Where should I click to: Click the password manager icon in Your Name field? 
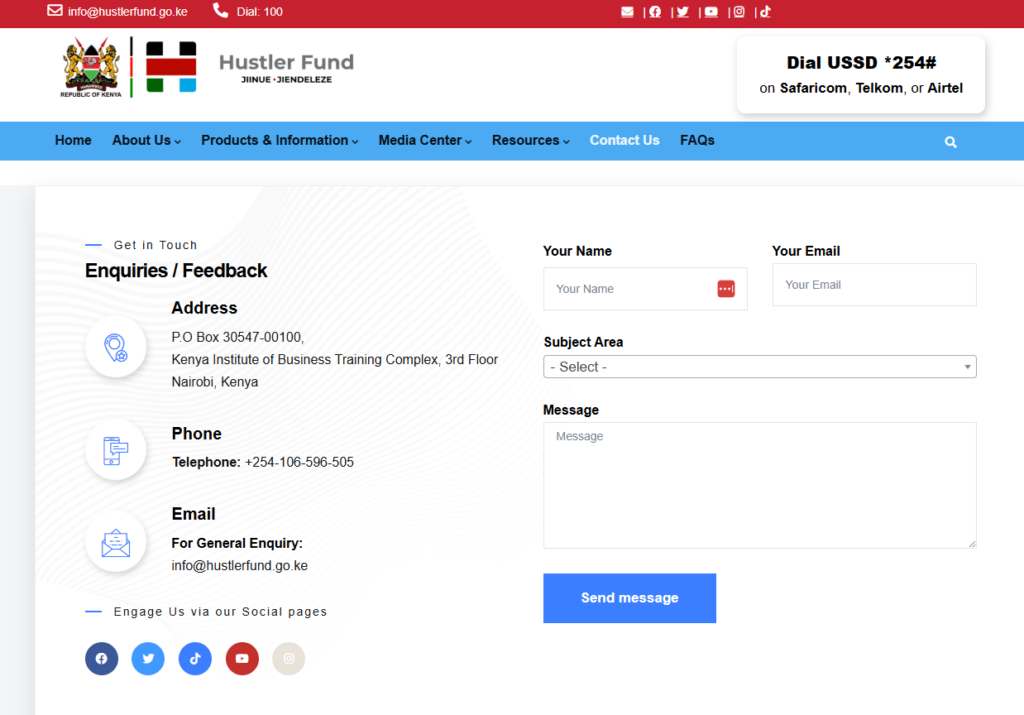click(726, 289)
